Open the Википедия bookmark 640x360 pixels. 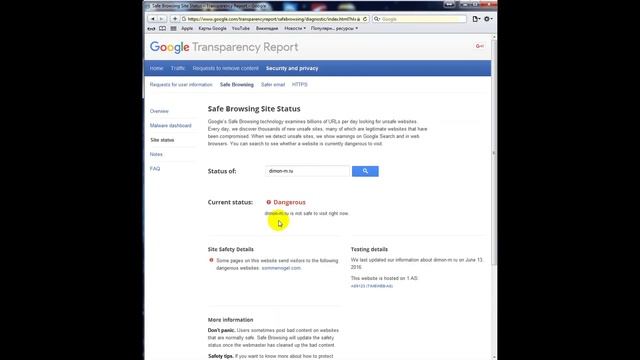267,29
